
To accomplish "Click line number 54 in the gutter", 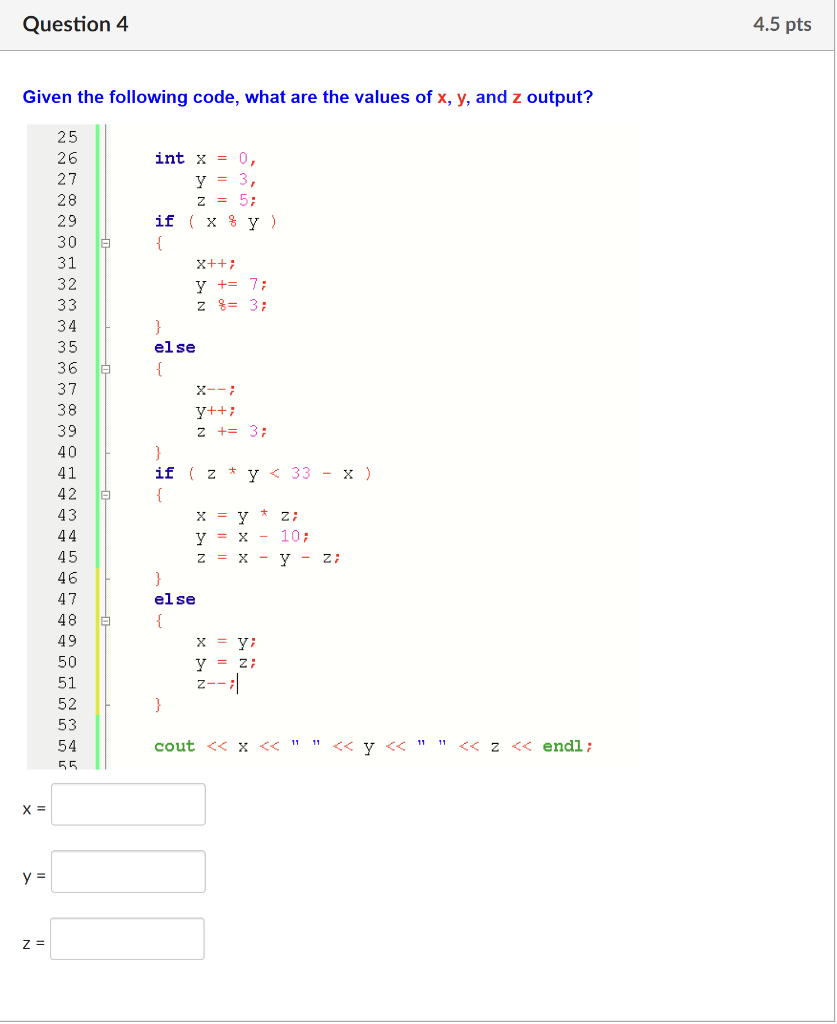I will (67, 746).
